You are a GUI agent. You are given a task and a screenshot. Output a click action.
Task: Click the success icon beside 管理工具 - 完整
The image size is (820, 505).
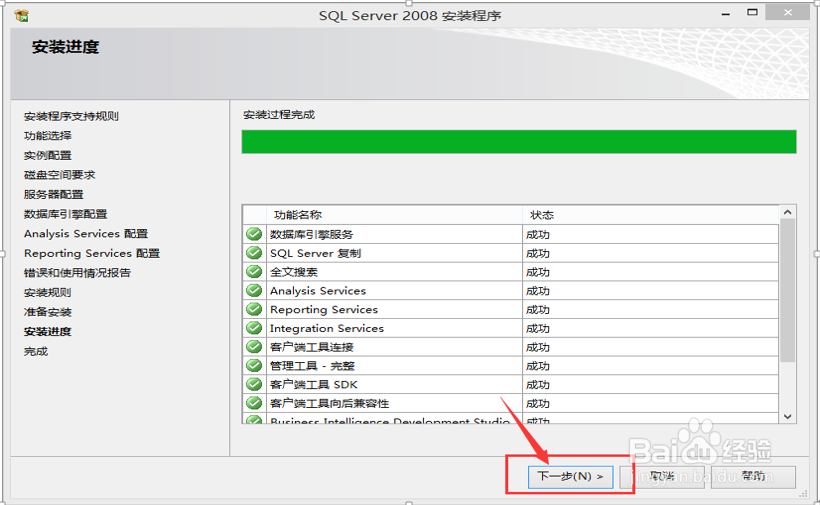coord(254,366)
